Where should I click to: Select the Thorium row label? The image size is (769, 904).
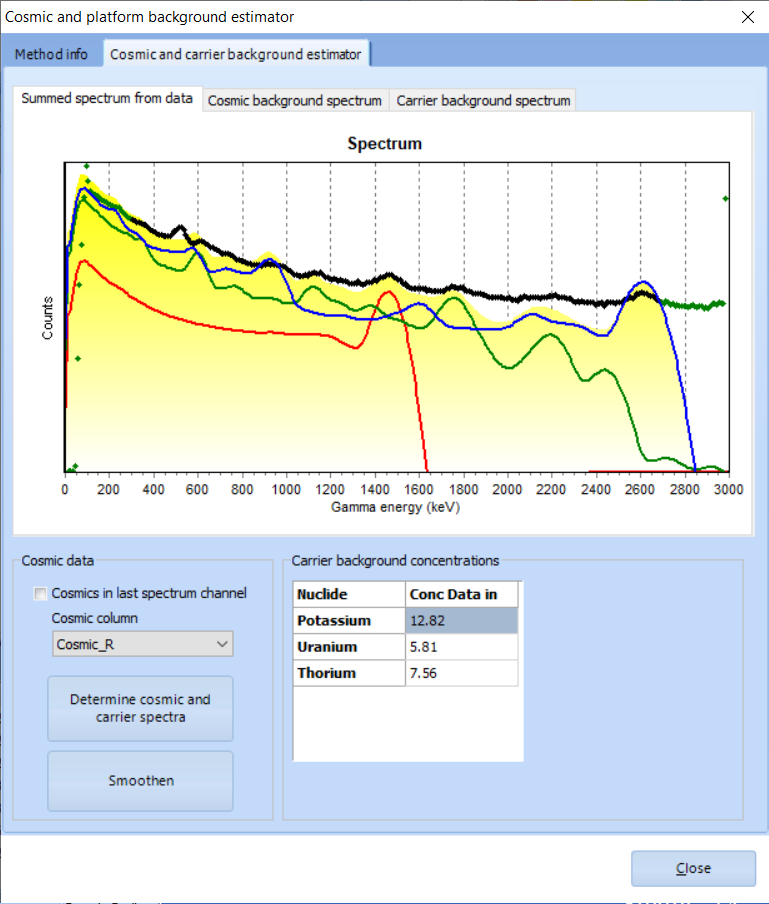pos(349,673)
